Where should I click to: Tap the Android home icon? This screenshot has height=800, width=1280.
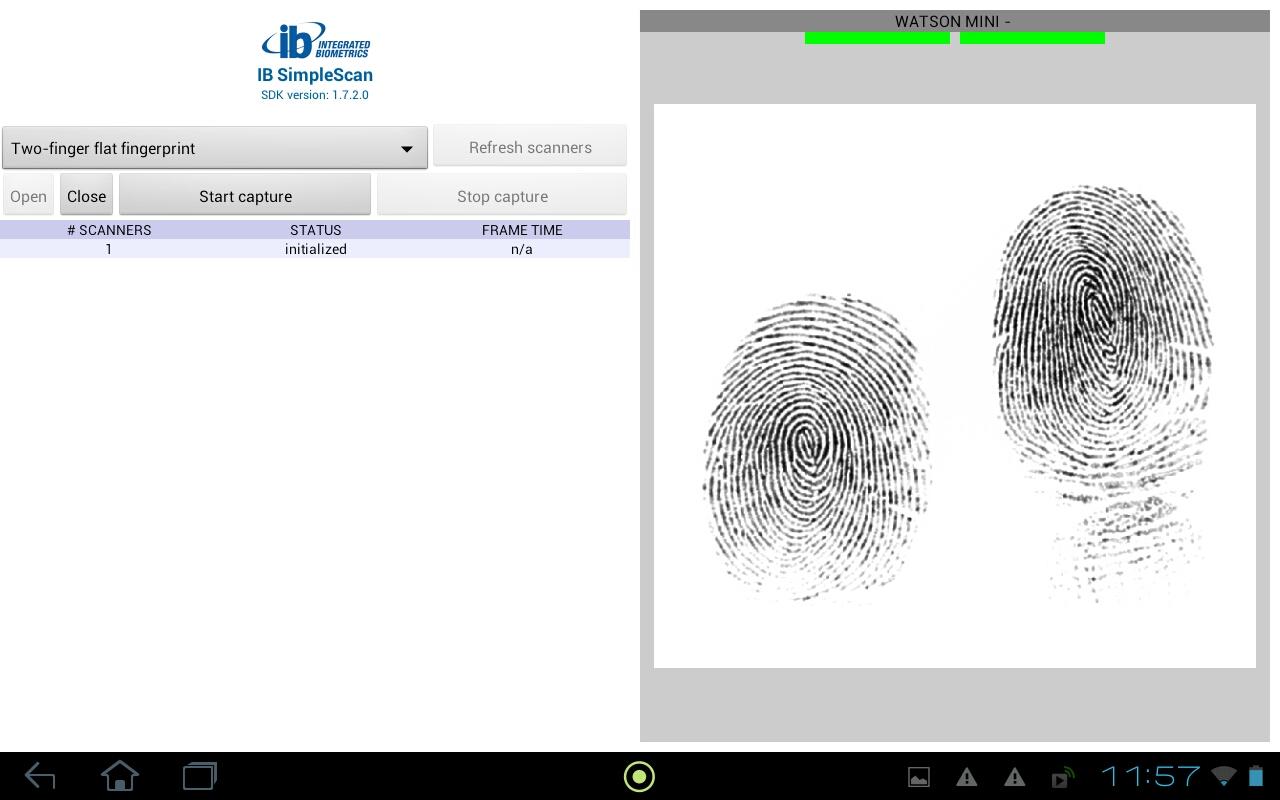pos(120,776)
